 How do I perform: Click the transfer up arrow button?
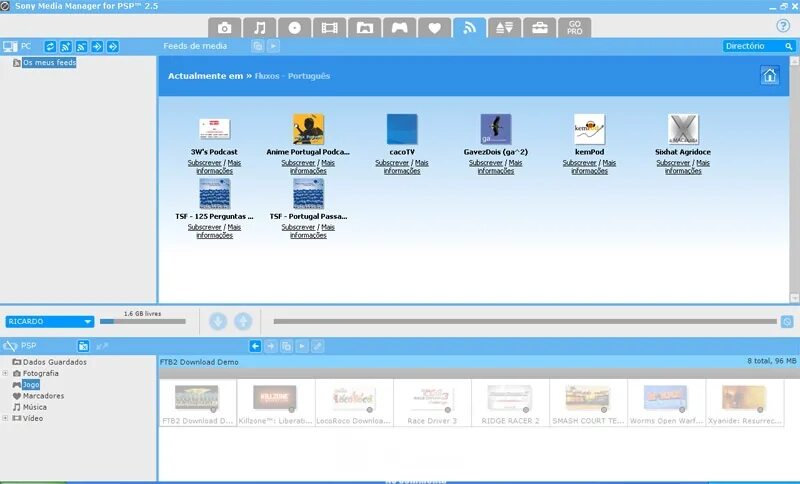point(243,321)
